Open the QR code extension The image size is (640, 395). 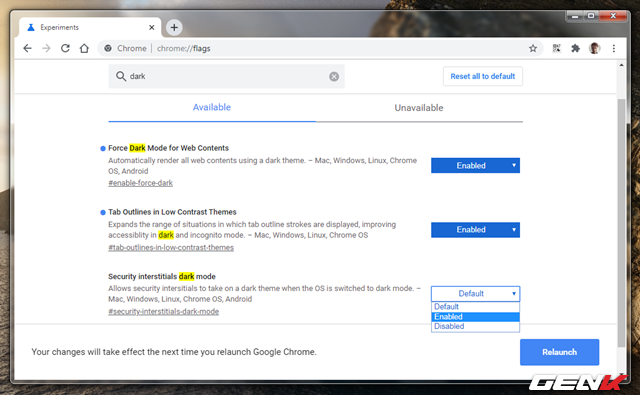[556, 48]
